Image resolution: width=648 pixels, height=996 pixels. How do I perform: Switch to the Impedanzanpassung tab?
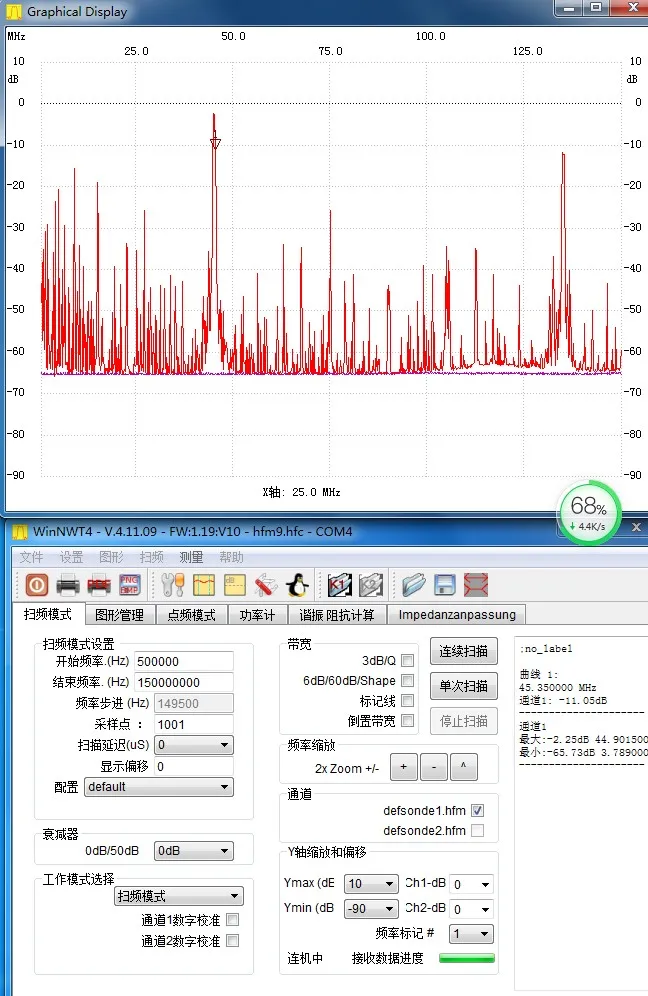coord(457,615)
